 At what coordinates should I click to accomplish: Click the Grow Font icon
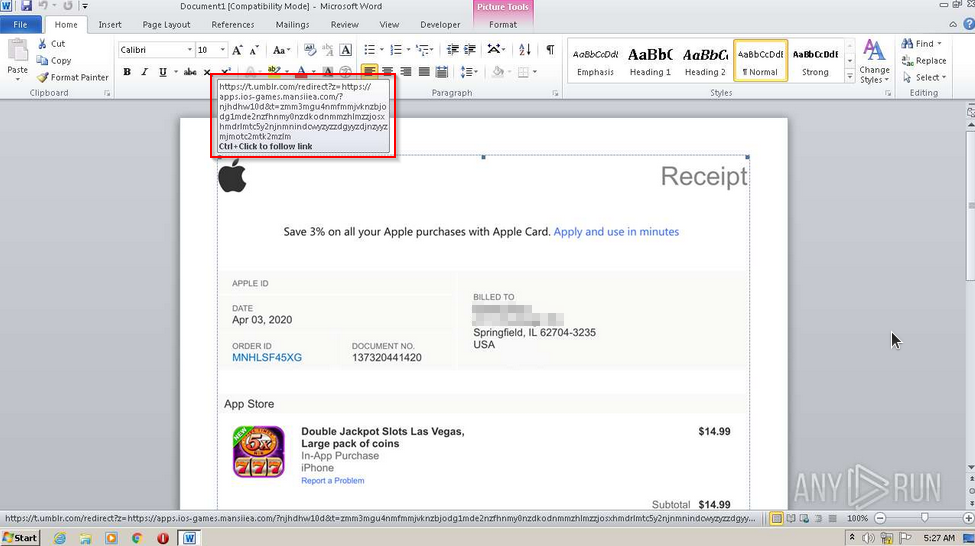pos(237,50)
